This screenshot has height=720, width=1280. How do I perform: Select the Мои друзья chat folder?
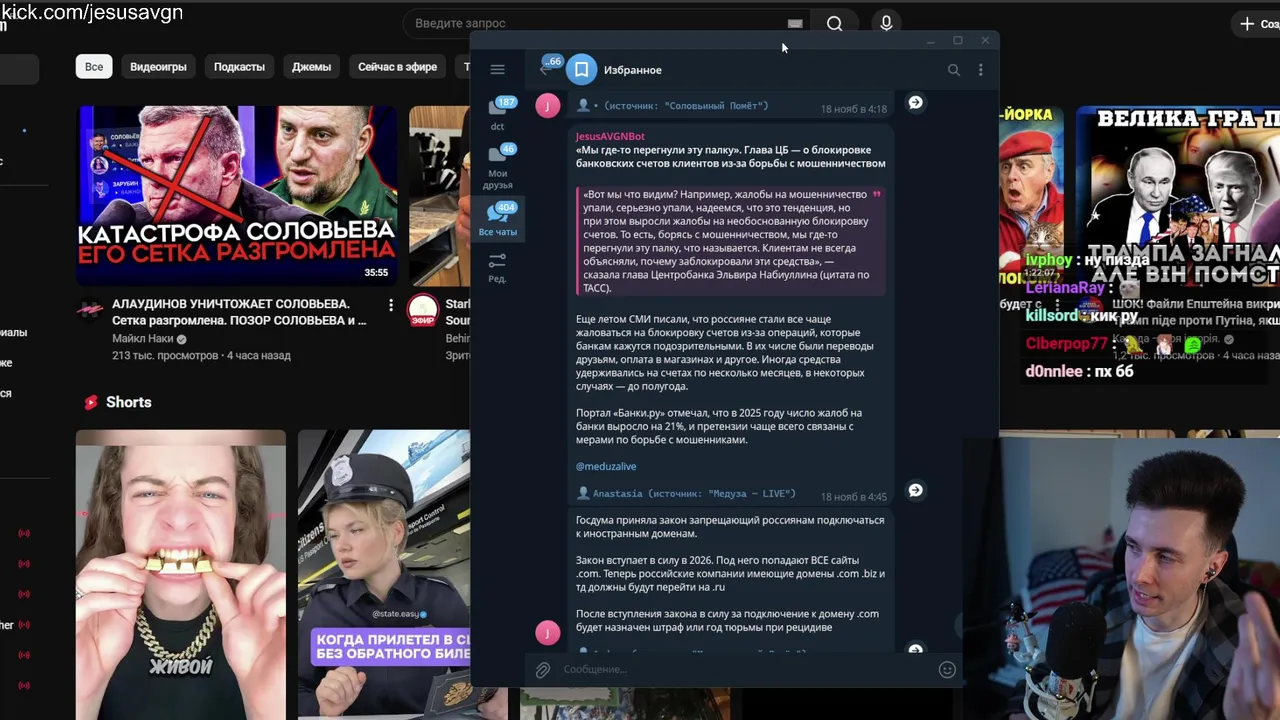[x=498, y=165]
